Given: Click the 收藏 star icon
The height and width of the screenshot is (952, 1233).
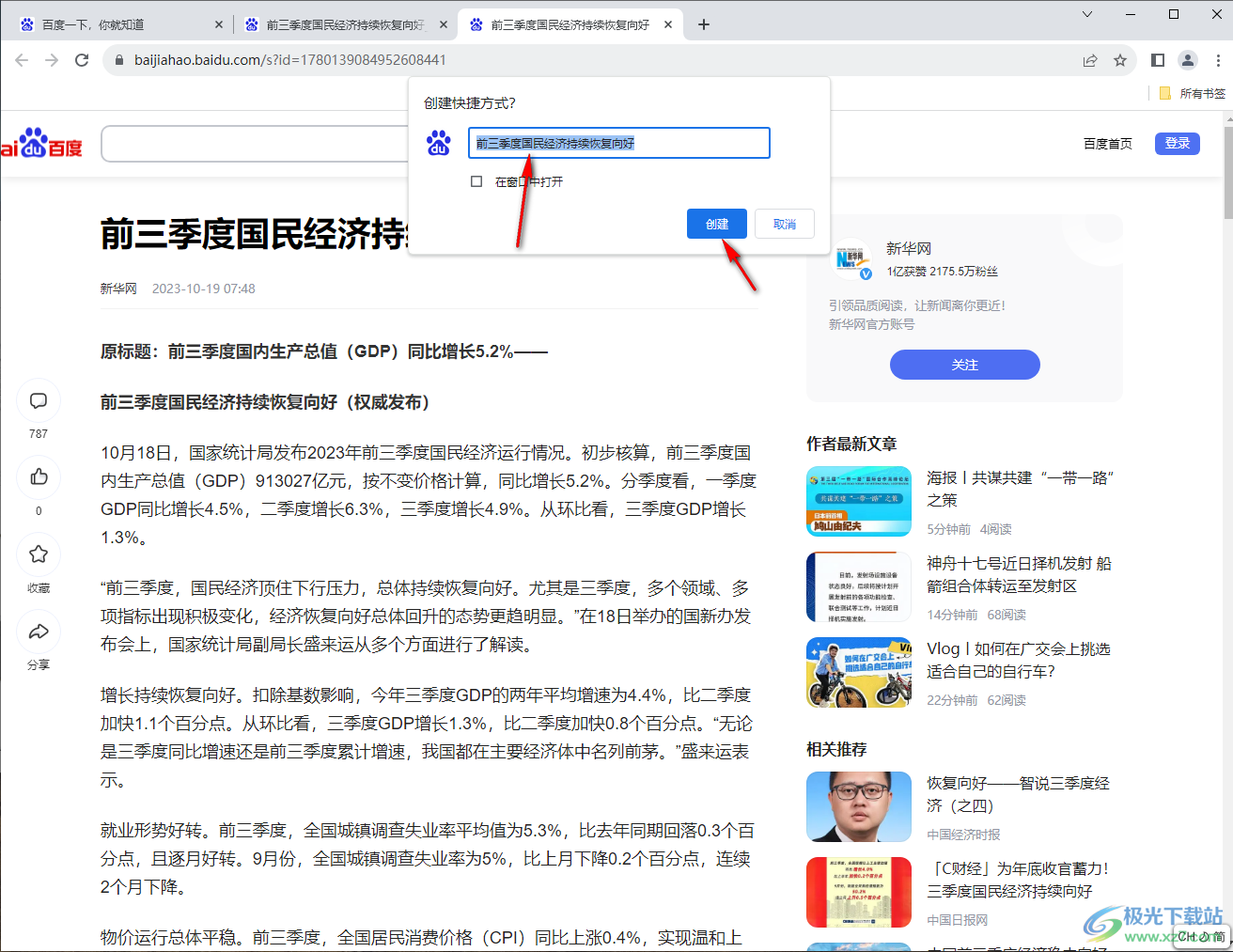Looking at the screenshot, I should (39, 554).
